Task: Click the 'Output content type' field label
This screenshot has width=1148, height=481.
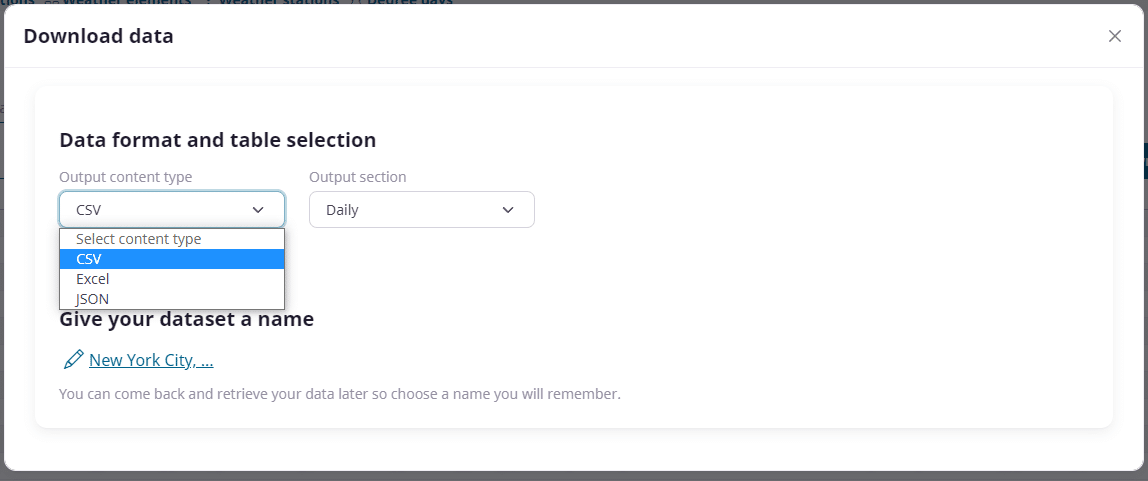Action: (x=125, y=177)
